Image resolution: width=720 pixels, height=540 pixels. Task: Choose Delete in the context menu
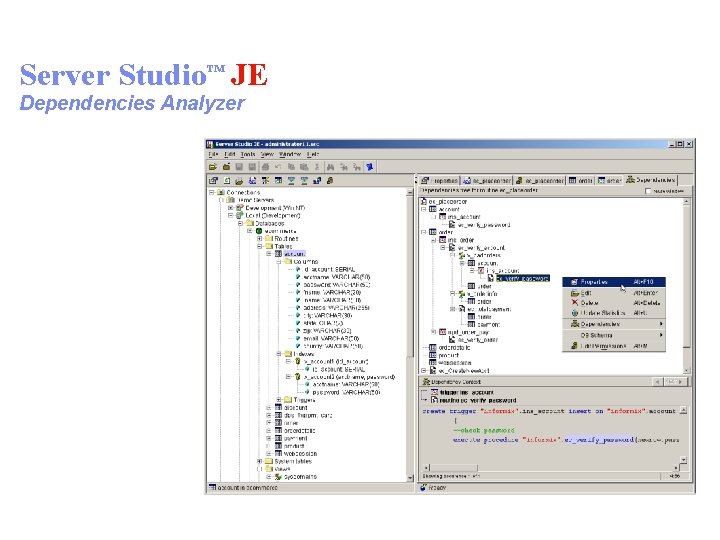(x=614, y=303)
